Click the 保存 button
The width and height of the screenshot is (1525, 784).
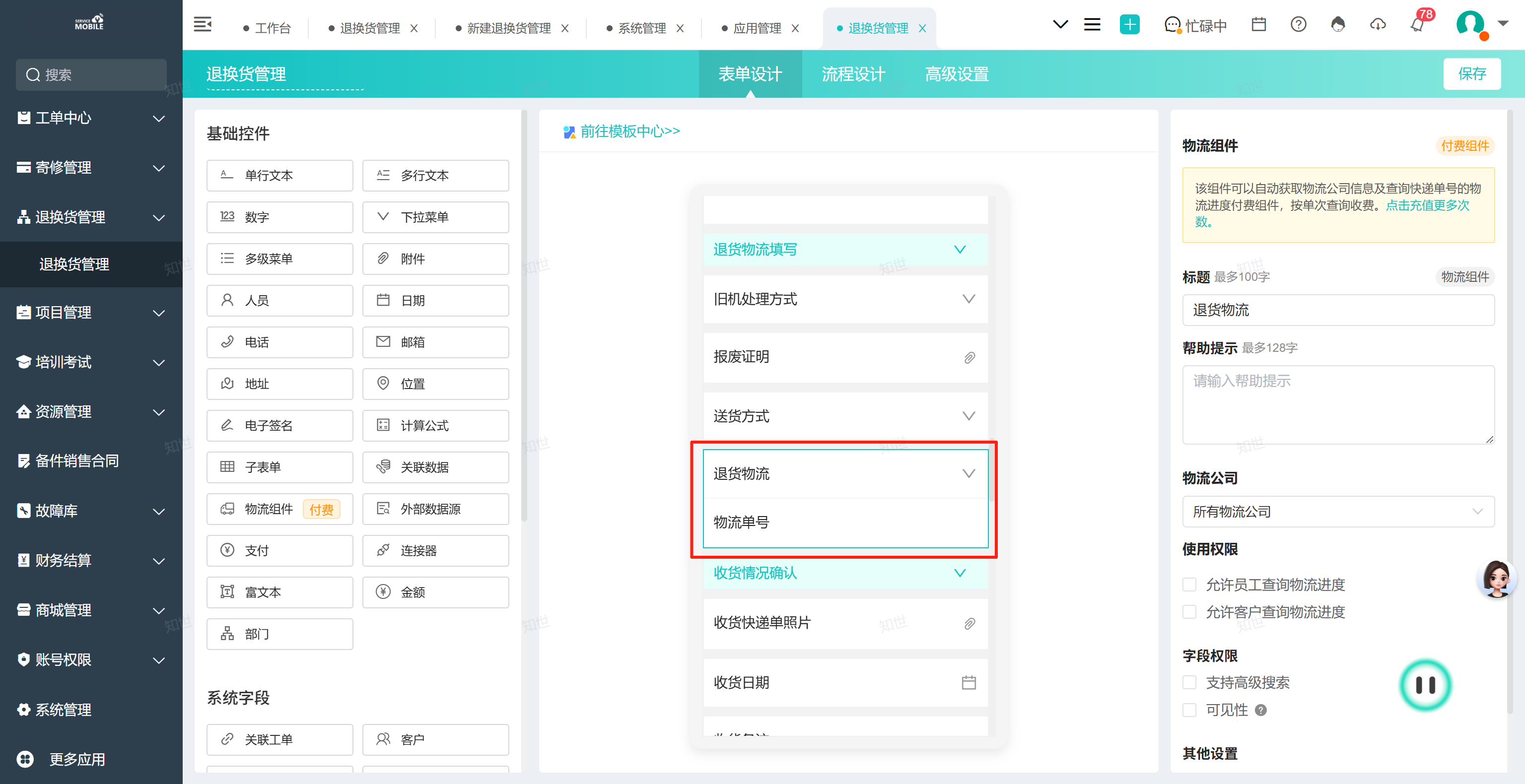pos(1472,73)
